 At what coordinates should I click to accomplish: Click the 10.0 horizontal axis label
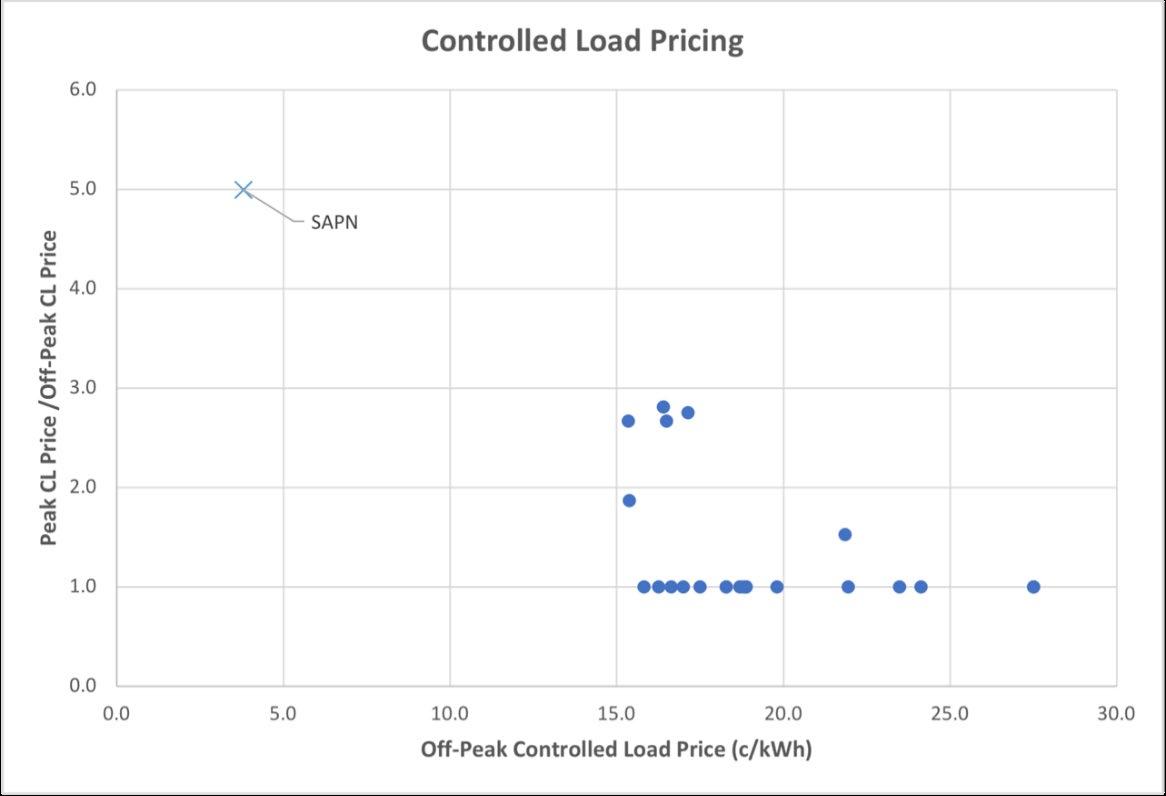pyautogui.click(x=450, y=713)
